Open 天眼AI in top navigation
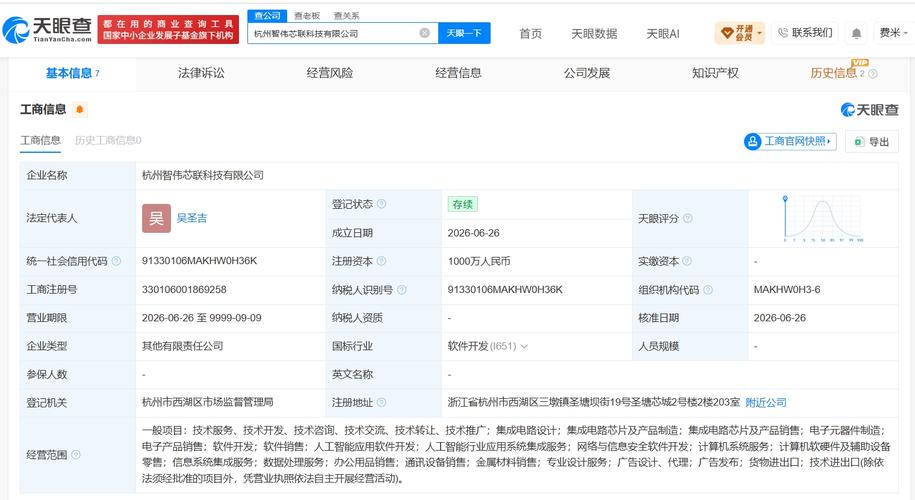 [x=663, y=34]
